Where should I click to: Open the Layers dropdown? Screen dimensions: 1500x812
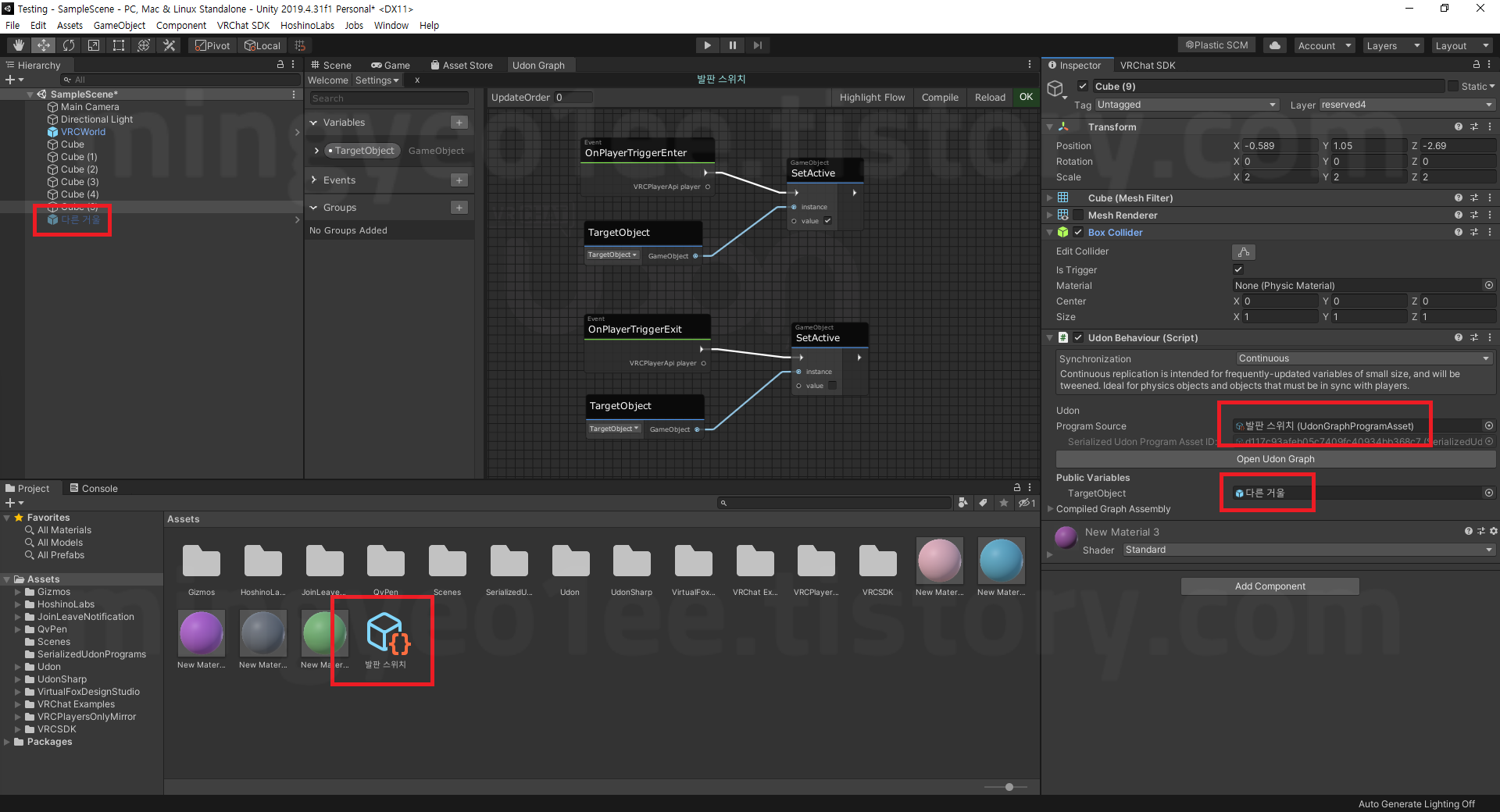1393,45
